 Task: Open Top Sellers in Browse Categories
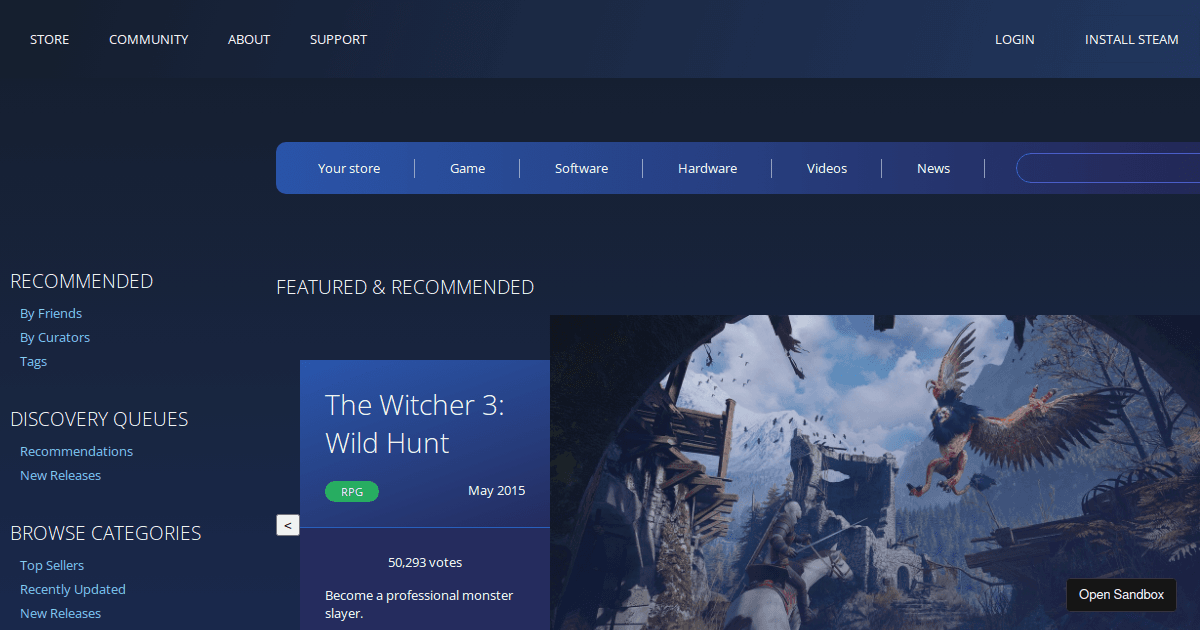(51, 565)
